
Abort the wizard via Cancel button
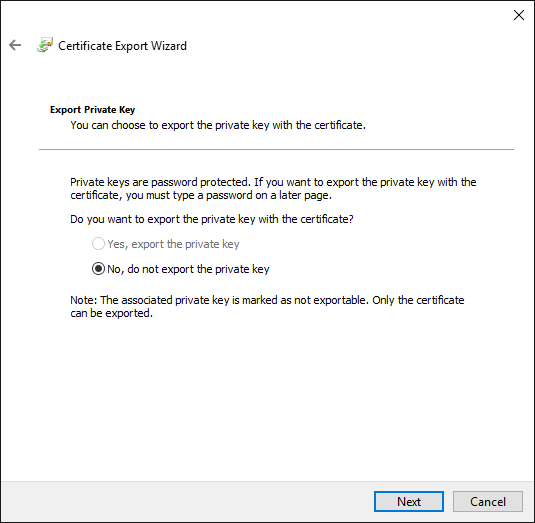[488, 502]
